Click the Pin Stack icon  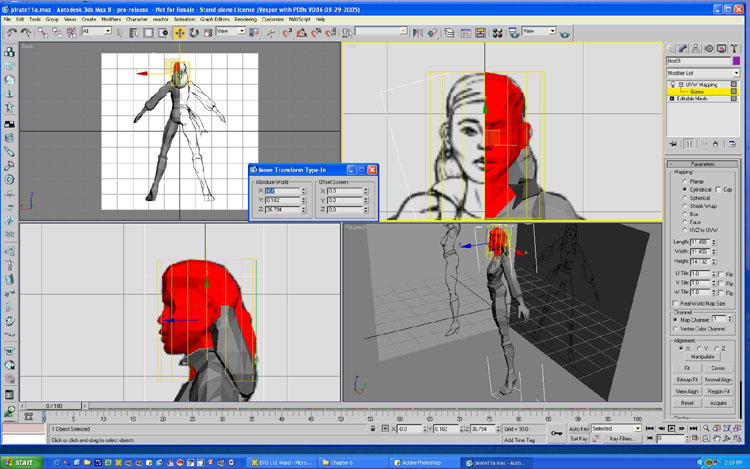click(x=673, y=144)
